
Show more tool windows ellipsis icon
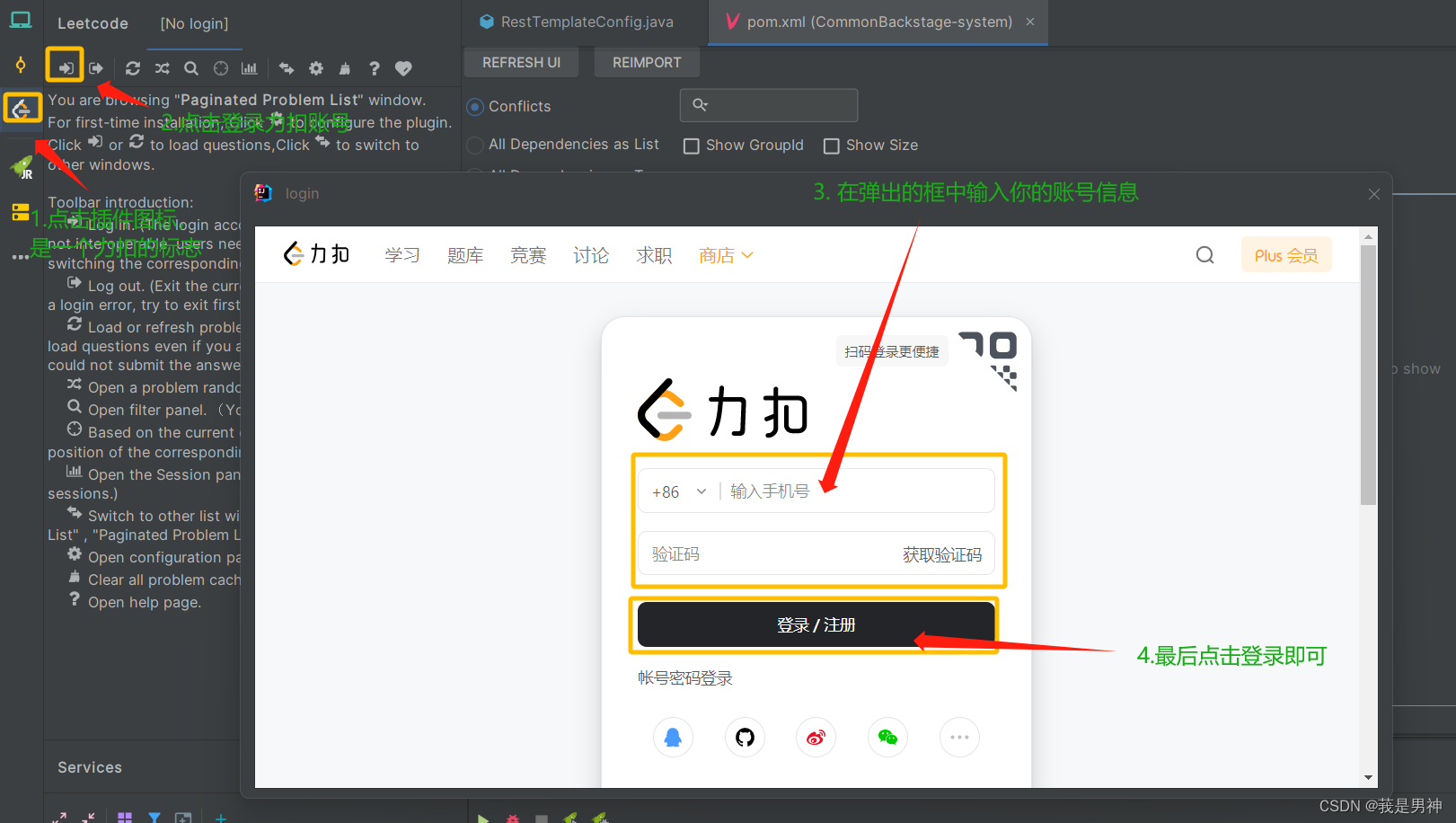click(20, 257)
